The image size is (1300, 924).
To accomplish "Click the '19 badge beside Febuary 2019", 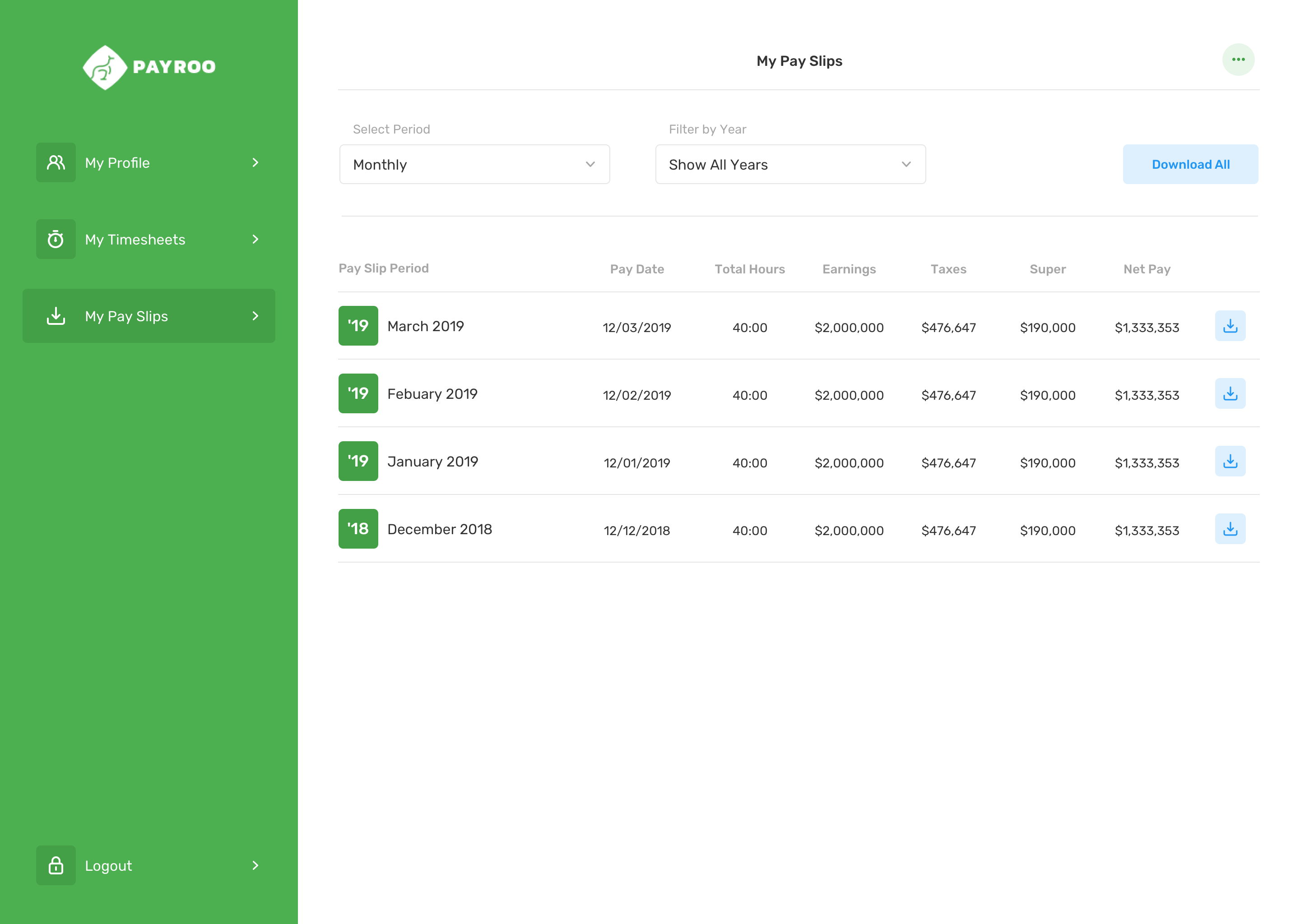I will 358,394.
